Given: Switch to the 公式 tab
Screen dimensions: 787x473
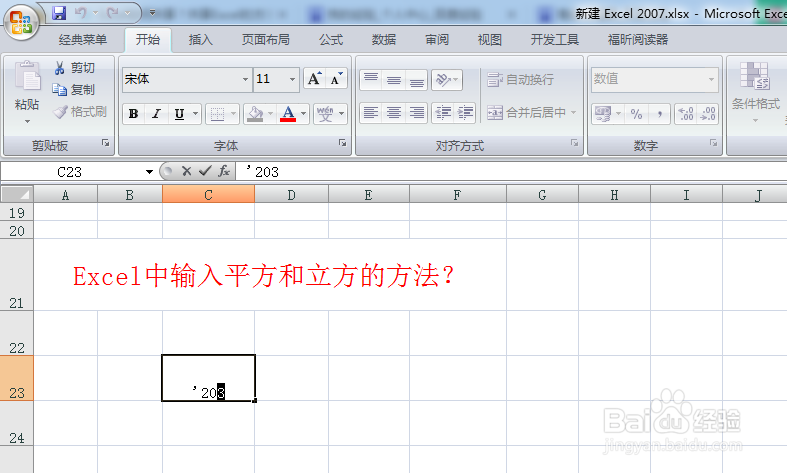Looking at the screenshot, I should tap(331, 40).
